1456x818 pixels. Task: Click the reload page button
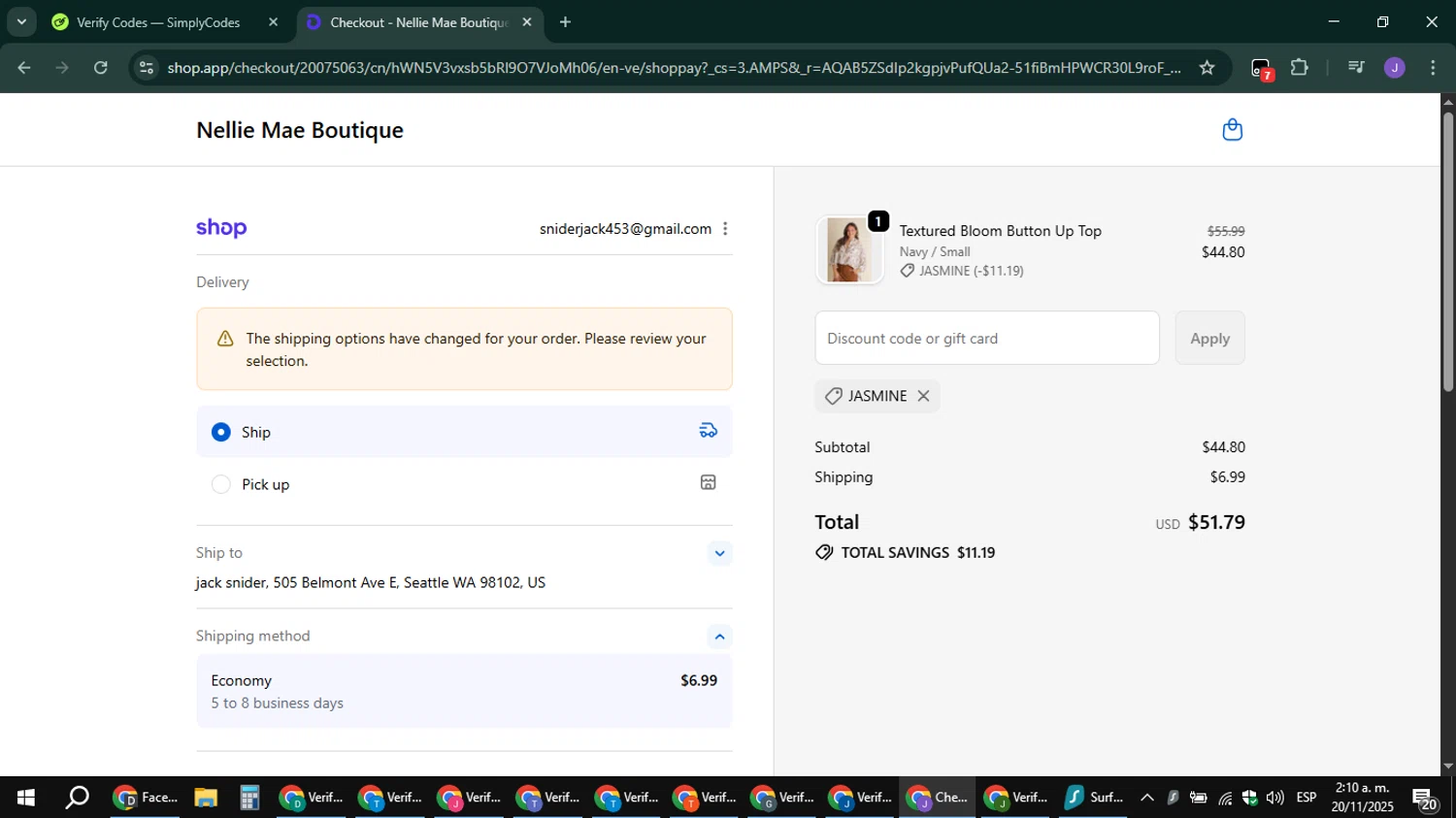point(101,68)
